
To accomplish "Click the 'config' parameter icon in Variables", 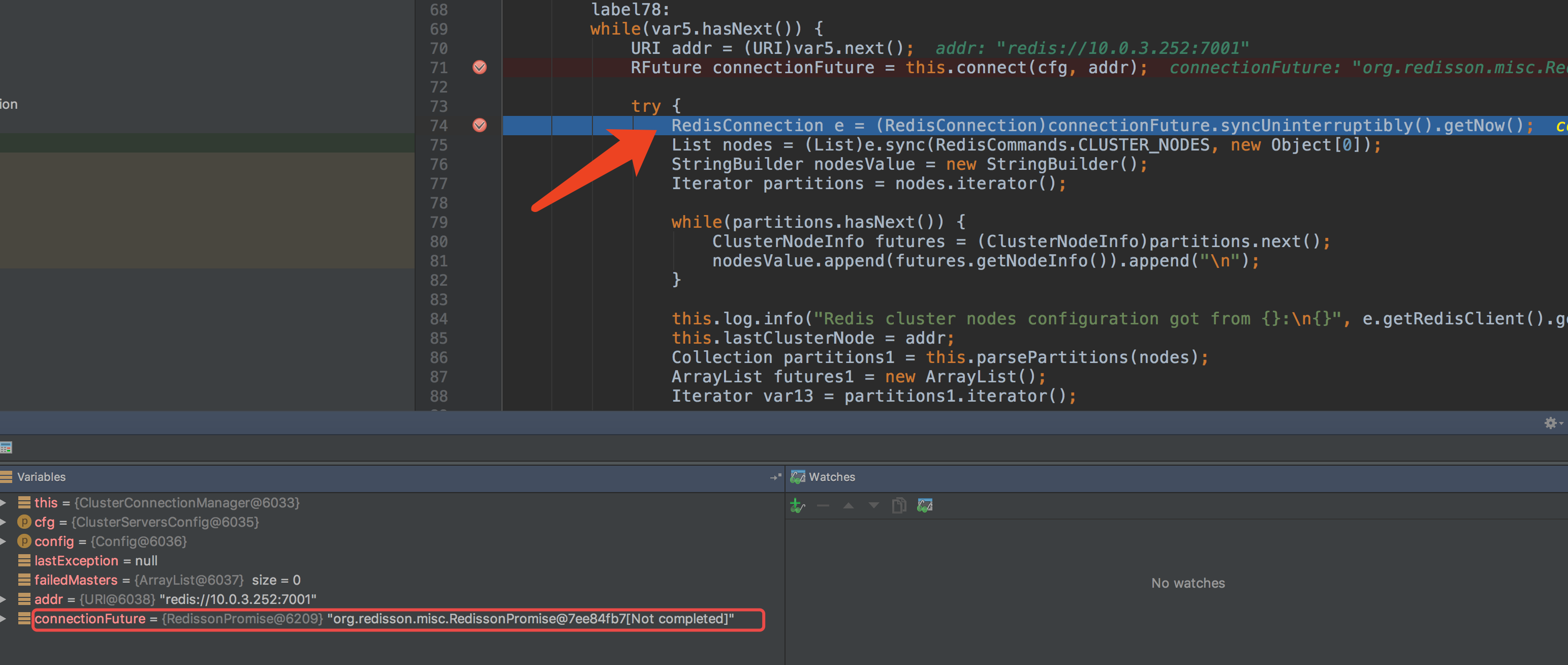I will 24,541.
